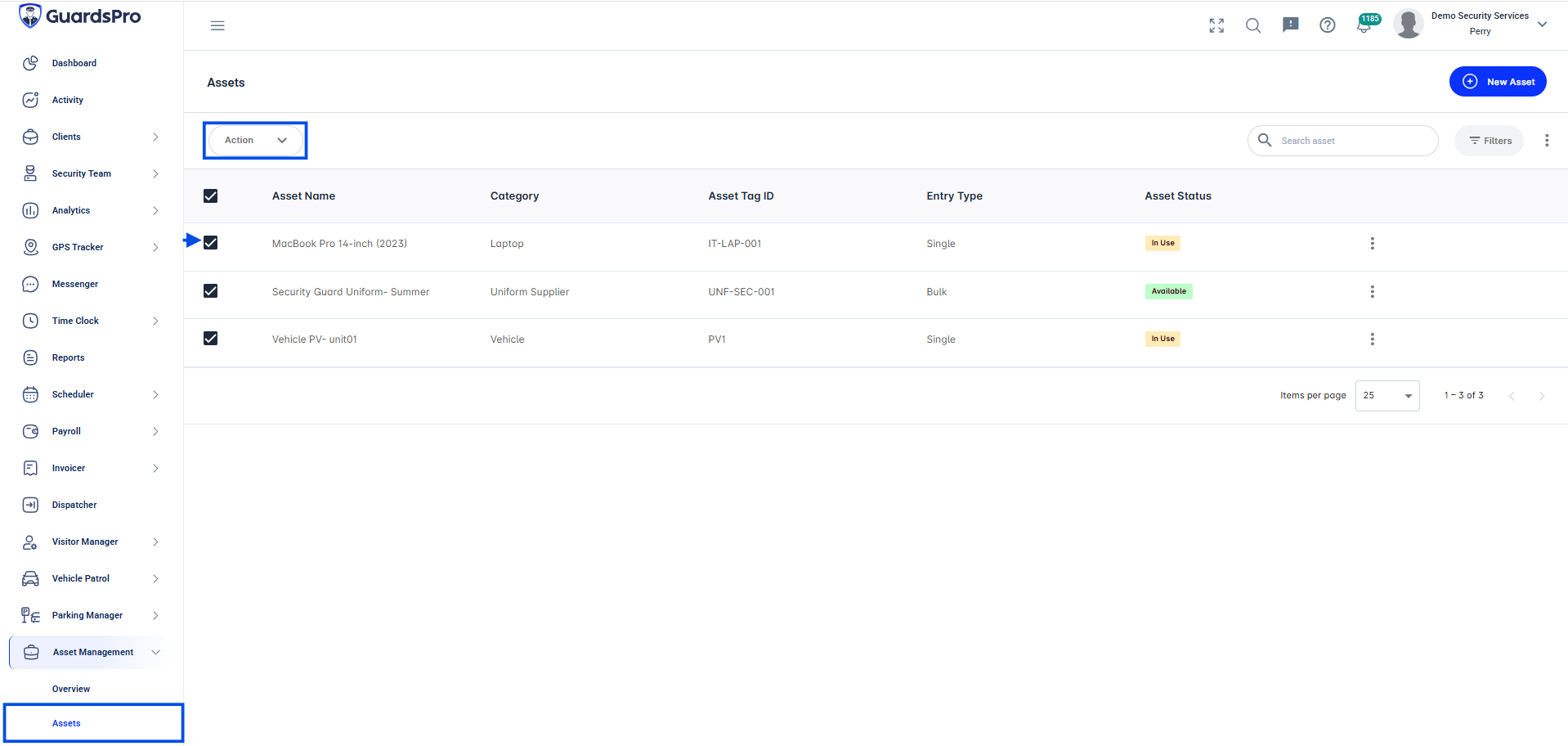
Task: Uncheck the Security Guard Uniform row checkbox
Action: [211, 291]
